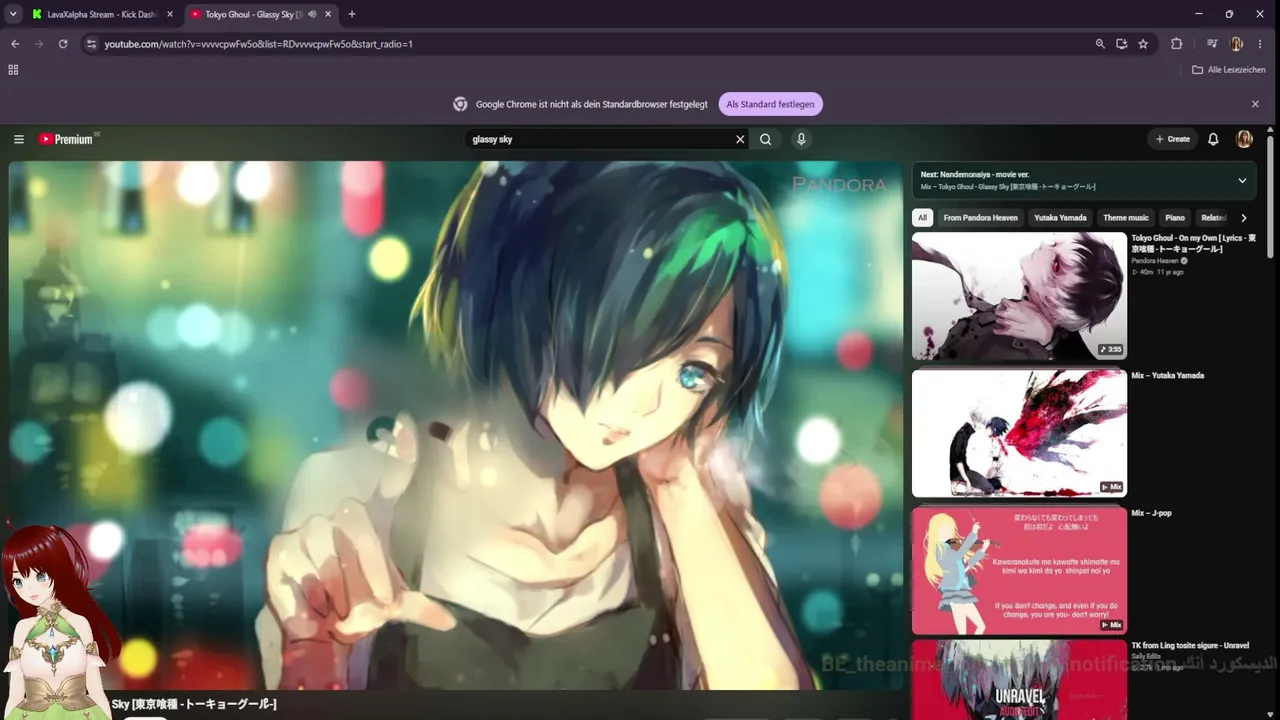This screenshot has width=1280, height=720.
Task: Open Chrome zoom magnifier in address bar
Action: tap(1100, 44)
